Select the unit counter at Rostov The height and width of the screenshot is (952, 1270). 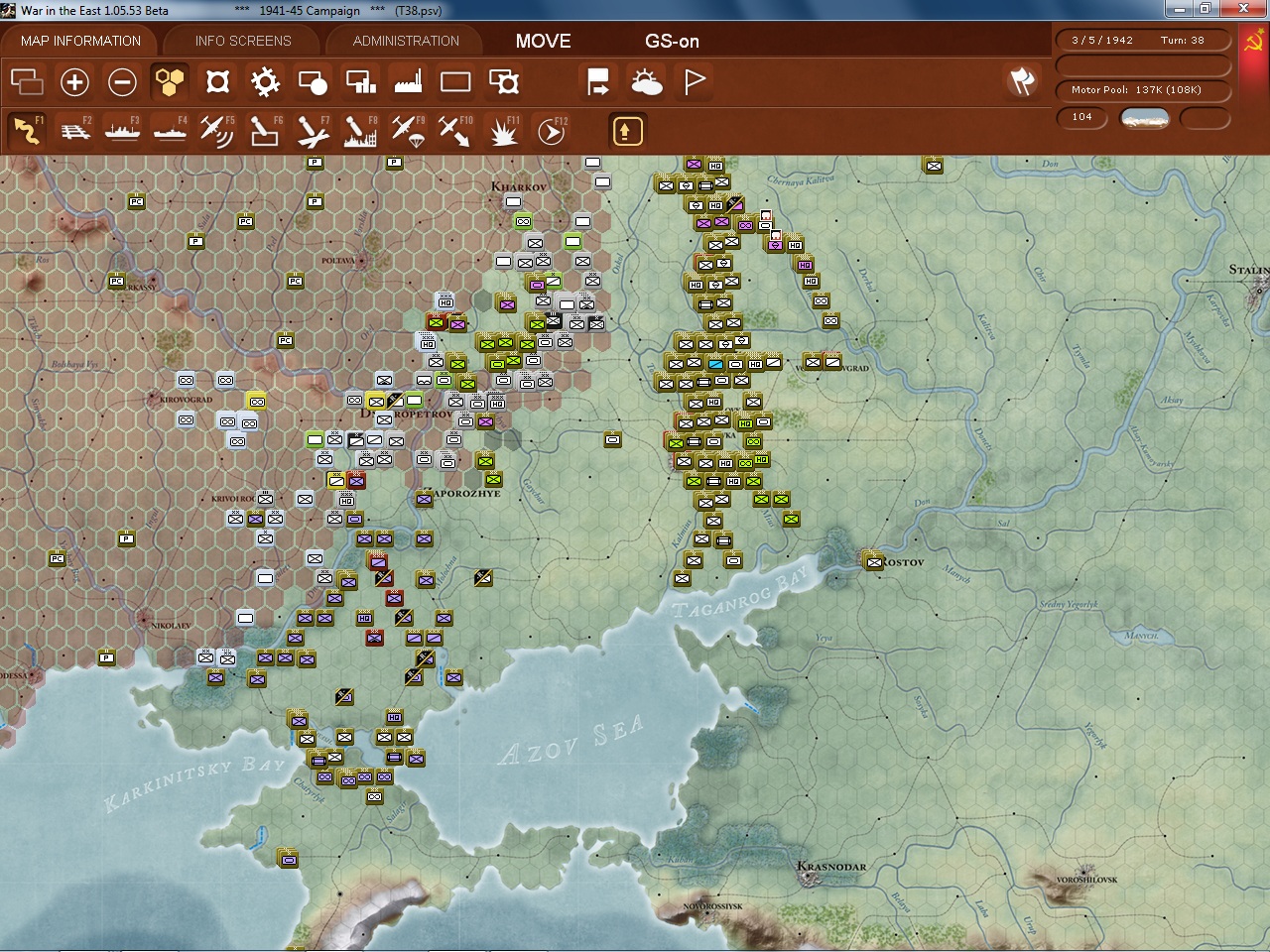point(874,562)
